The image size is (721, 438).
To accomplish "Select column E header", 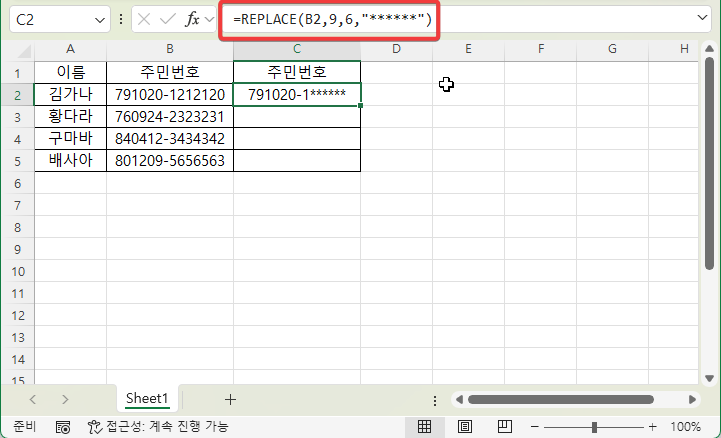I will click(x=468, y=49).
